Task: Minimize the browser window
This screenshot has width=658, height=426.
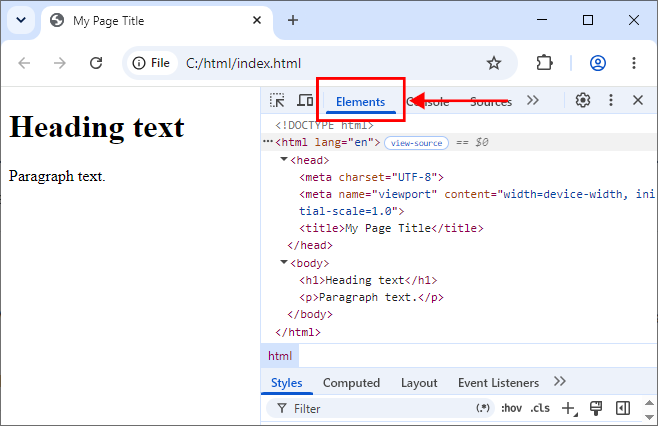Action: (x=542, y=20)
